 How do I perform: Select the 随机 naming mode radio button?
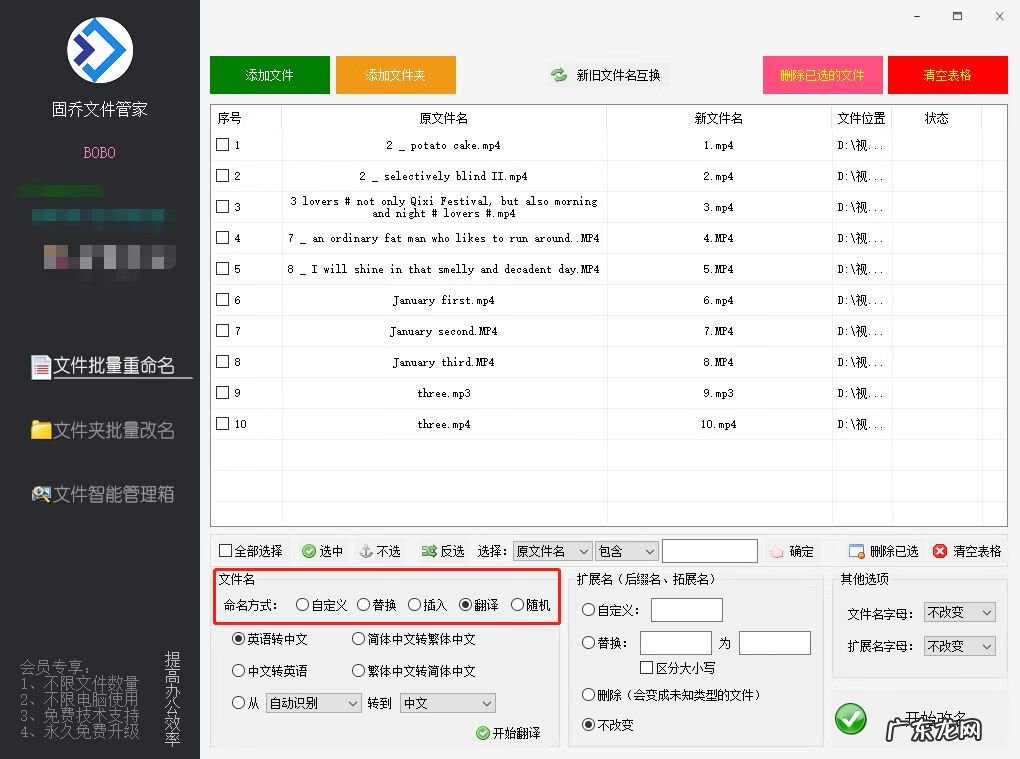pos(517,605)
